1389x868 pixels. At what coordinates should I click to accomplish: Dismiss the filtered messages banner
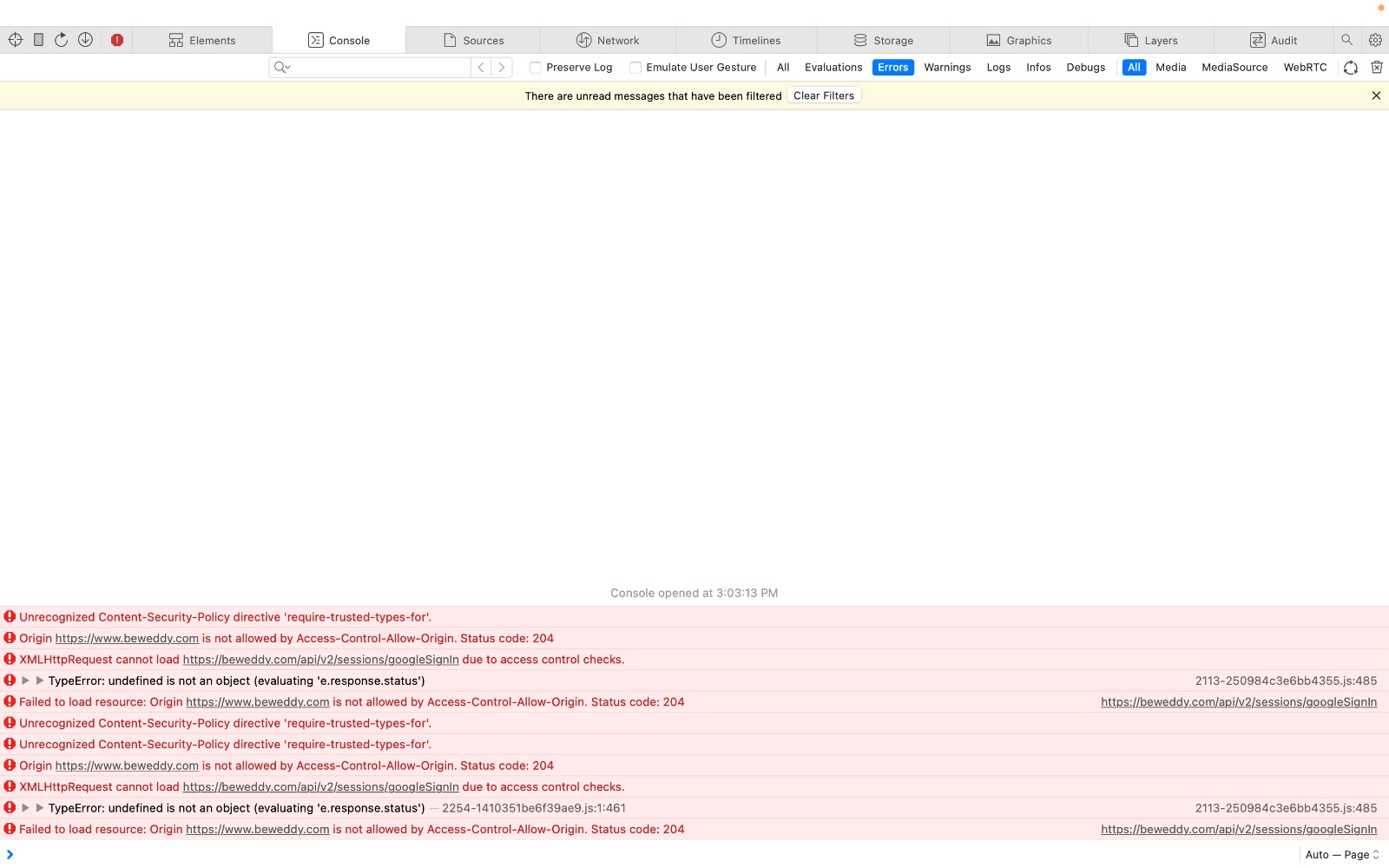[x=1376, y=95]
